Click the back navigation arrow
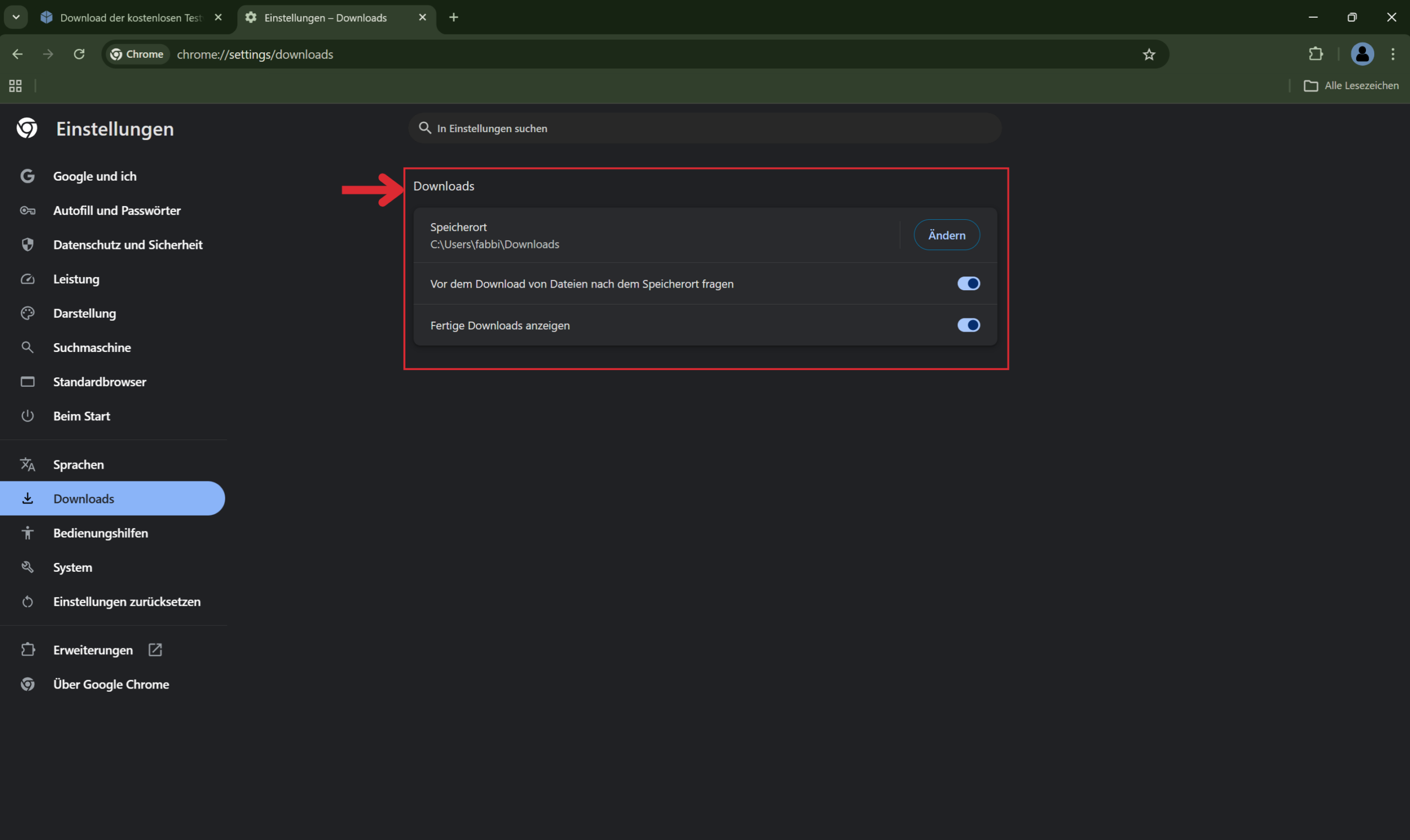Viewport: 1410px width, 840px height. pos(18,55)
